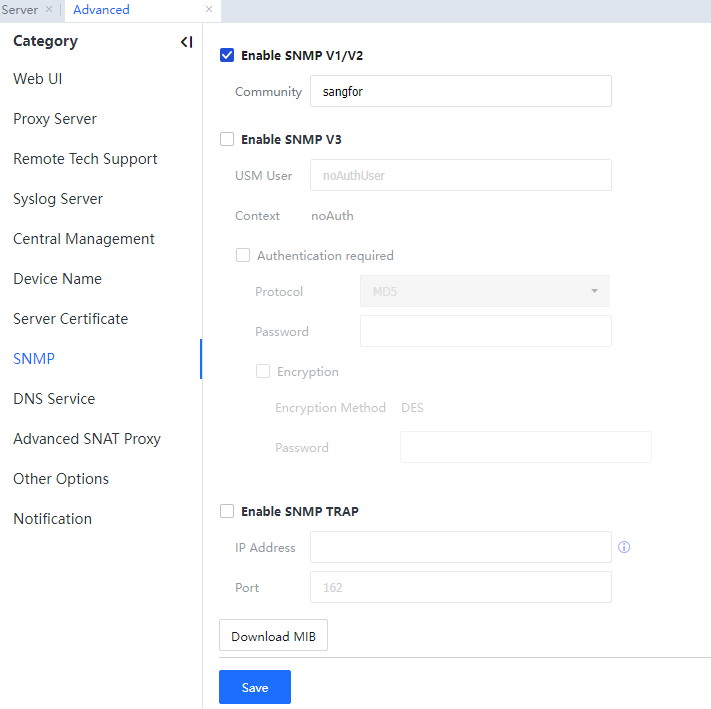Close the Server tab
Image resolution: width=711 pixels, height=709 pixels.
click(49, 9)
